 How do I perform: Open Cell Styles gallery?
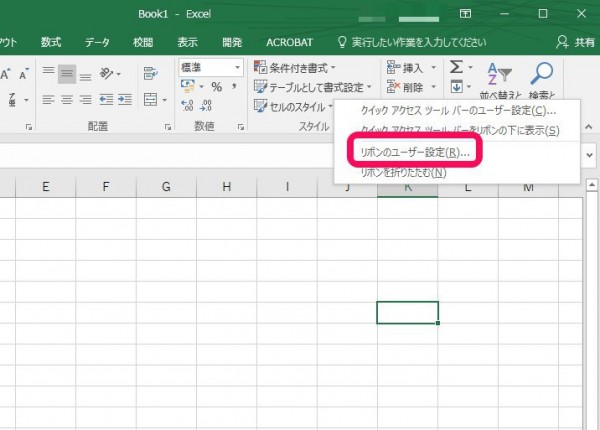293,106
